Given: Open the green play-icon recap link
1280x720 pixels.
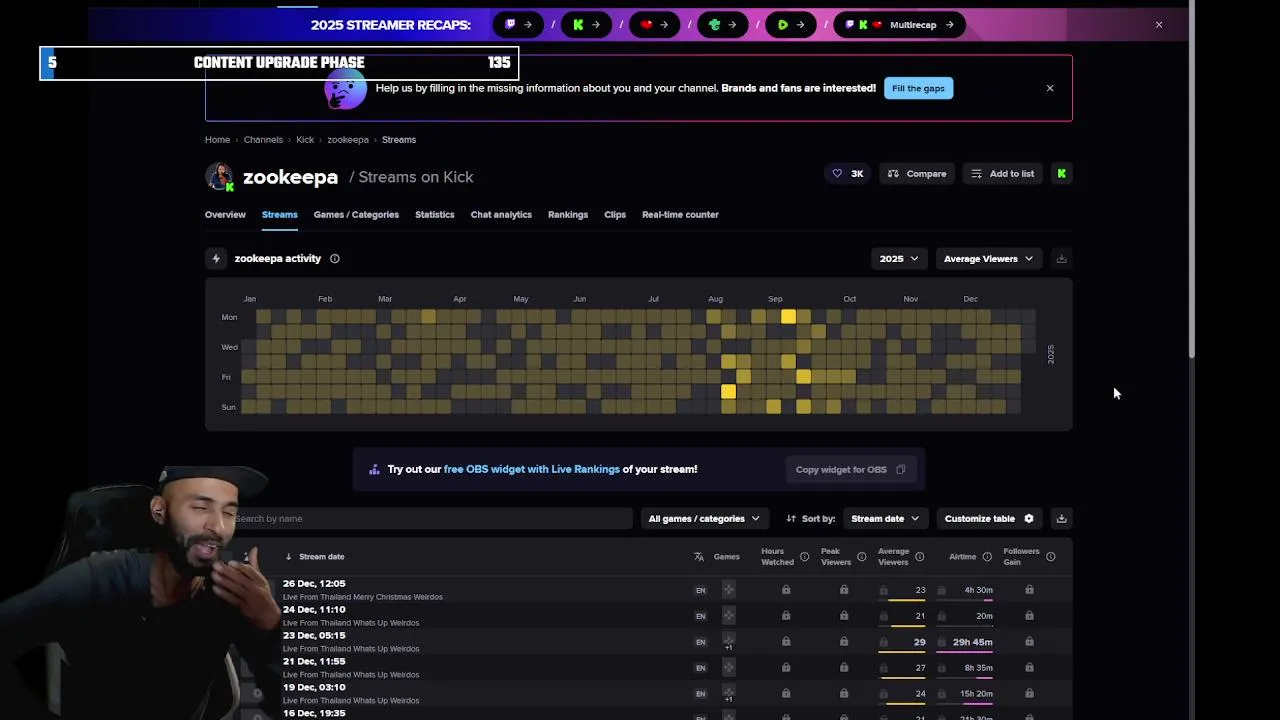Looking at the screenshot, I should click(790, 25).
